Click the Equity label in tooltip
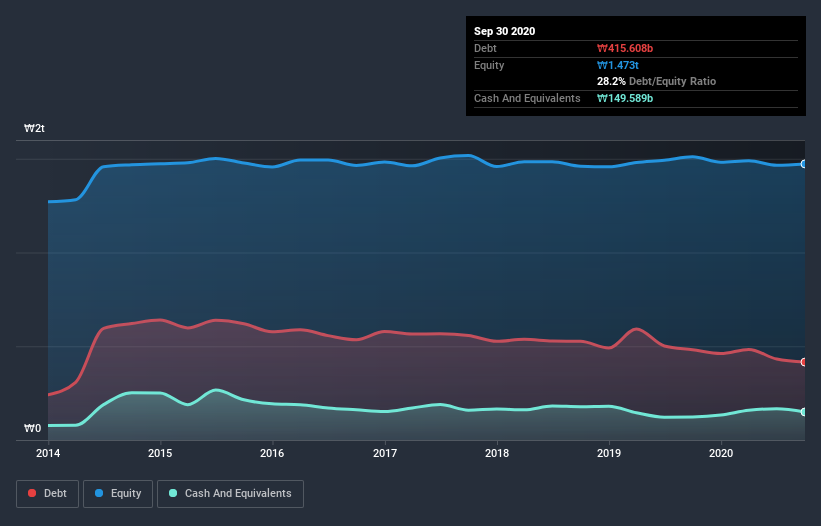The height and width of the screenshot is (526, 821). click(x=489, y=65)
